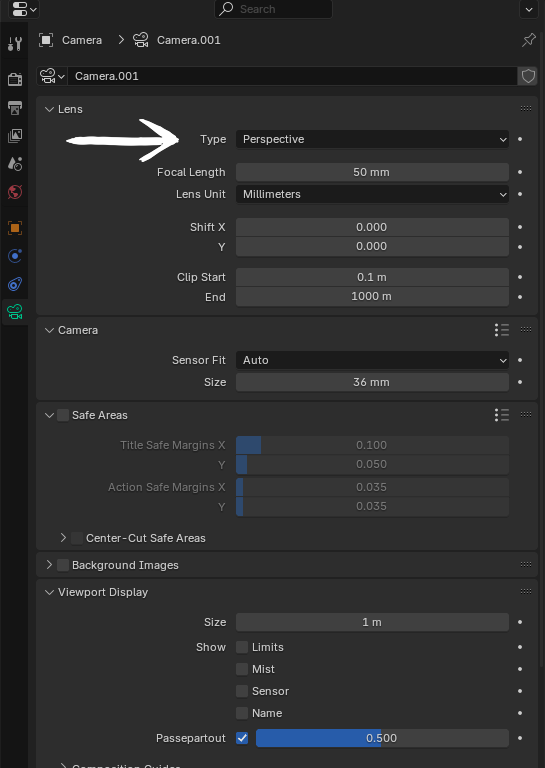The image size is (545, 768).
Task: Open the Physics properties tab
Action: click(15, 256)
